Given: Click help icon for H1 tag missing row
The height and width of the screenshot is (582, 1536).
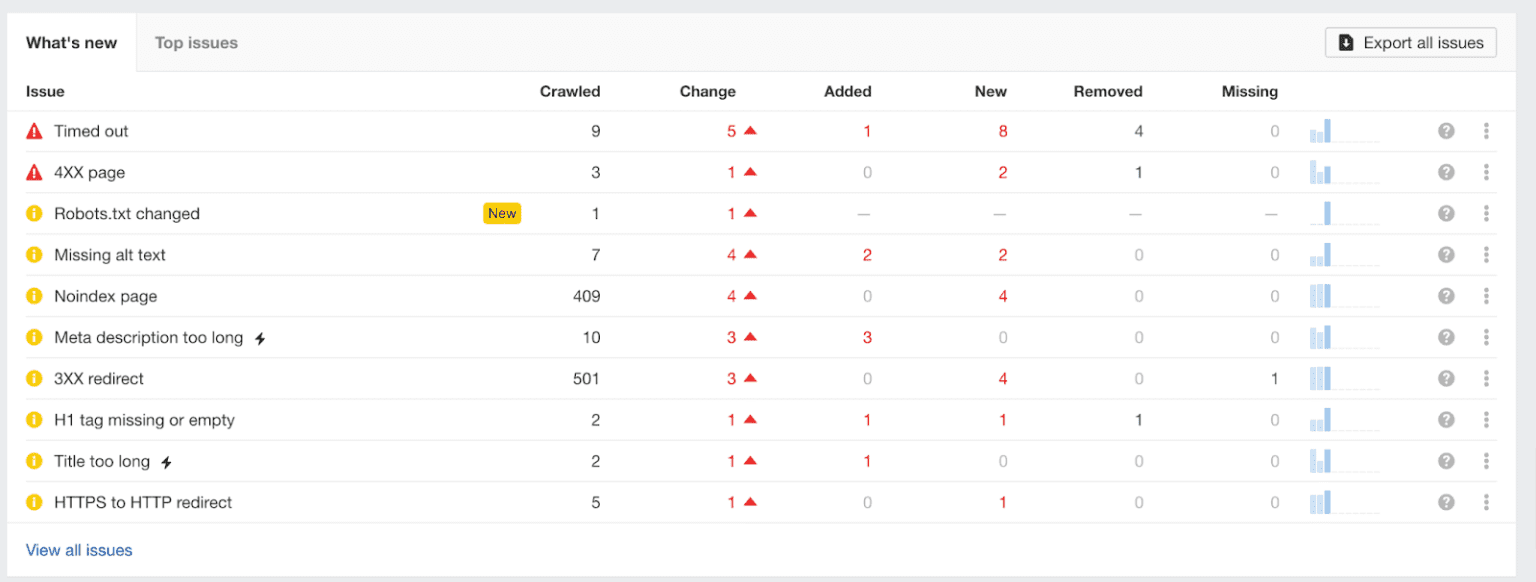Looking at the screenshot, I should tap(1446, 420).
